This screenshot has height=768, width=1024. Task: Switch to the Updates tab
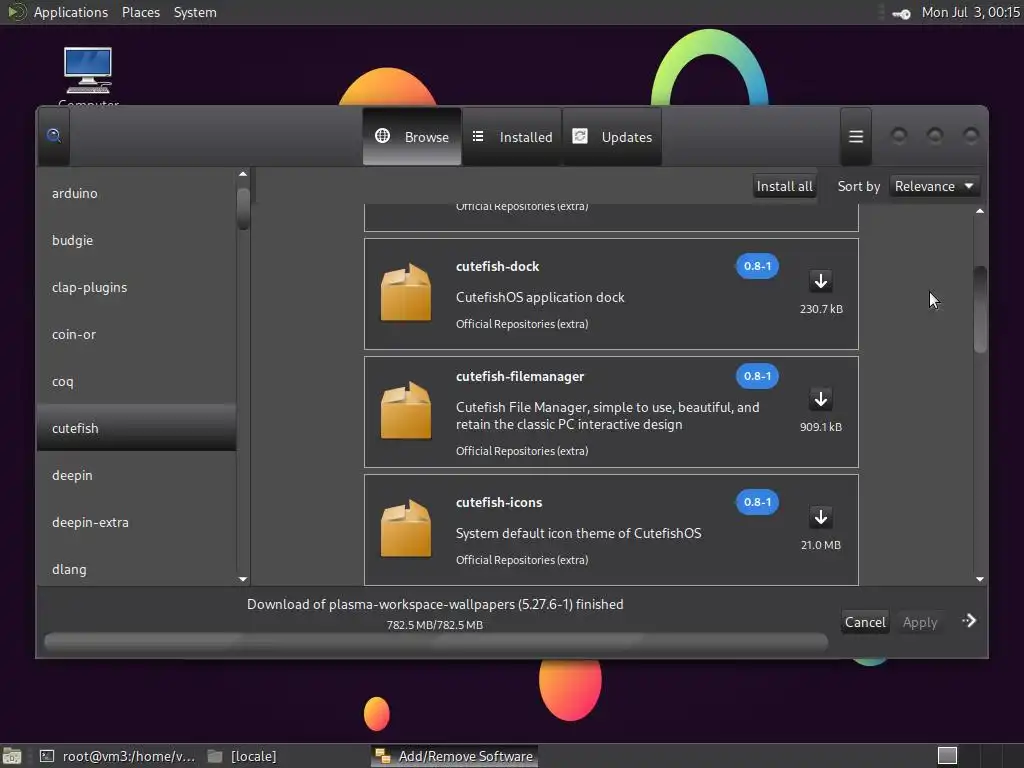(x=612, y=136)
